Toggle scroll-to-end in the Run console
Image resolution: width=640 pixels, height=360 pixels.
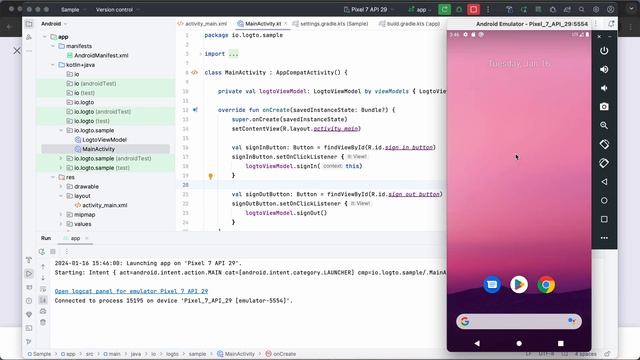pyautogui.click(x=43, y=300)
